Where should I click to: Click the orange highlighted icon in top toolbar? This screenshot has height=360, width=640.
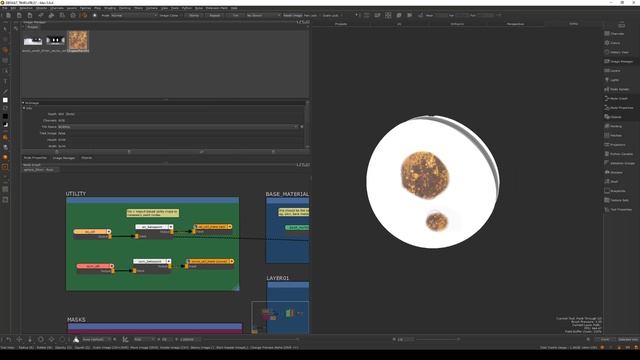pos(84,15)
